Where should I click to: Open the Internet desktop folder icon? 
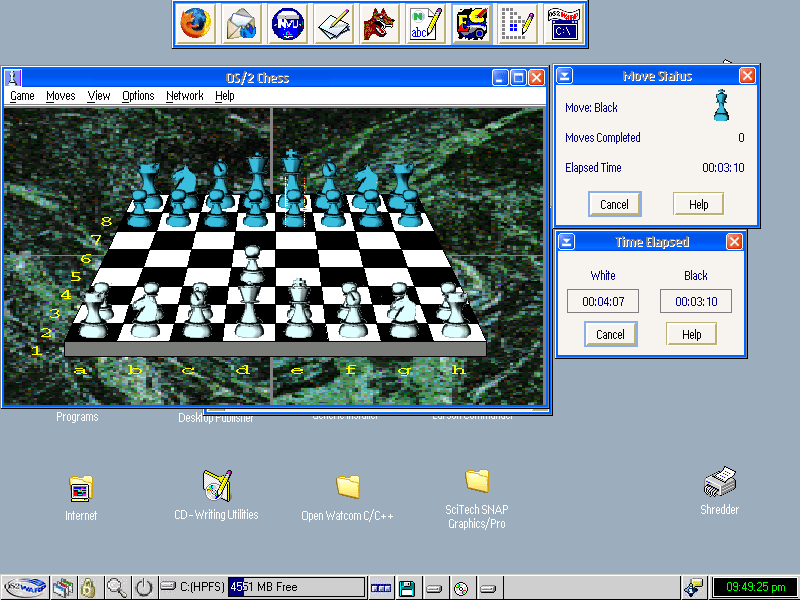click(x=81, y=489)
